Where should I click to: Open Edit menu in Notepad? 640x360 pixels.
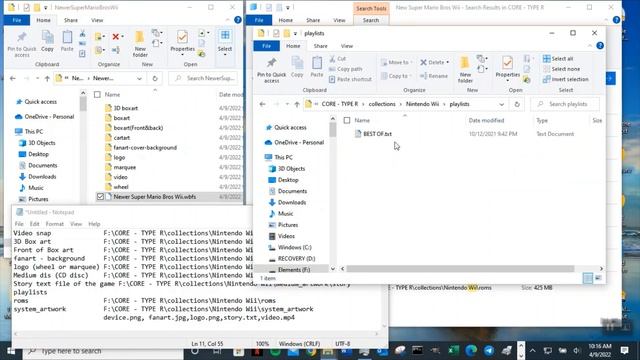(x=35, y=224)
